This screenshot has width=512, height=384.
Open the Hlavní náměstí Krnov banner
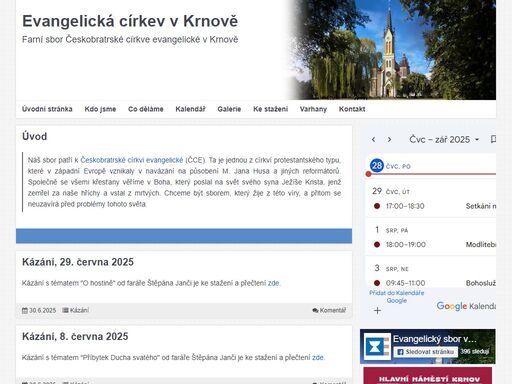point(428,376)
